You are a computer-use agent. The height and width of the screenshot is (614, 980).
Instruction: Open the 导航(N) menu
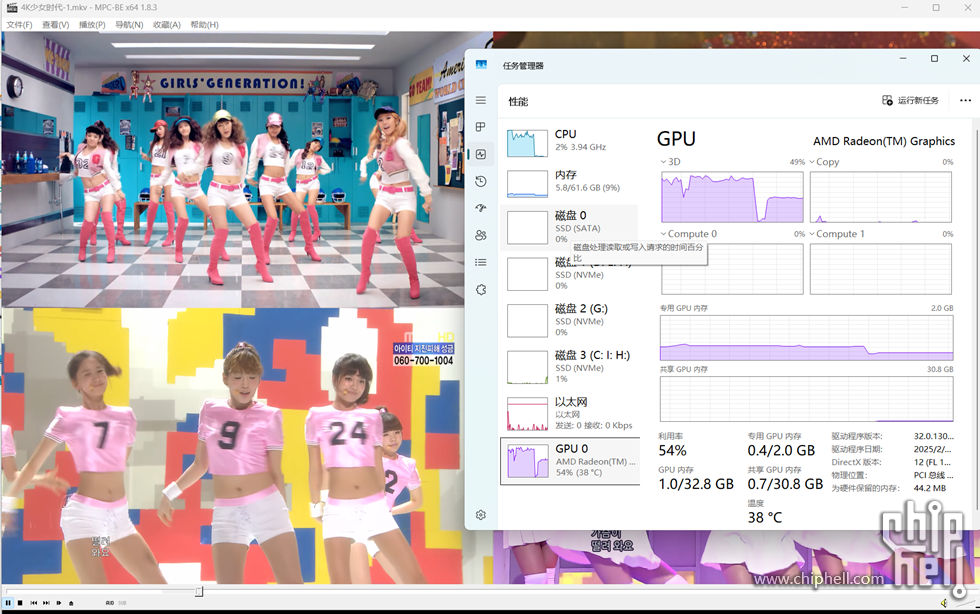129,24
